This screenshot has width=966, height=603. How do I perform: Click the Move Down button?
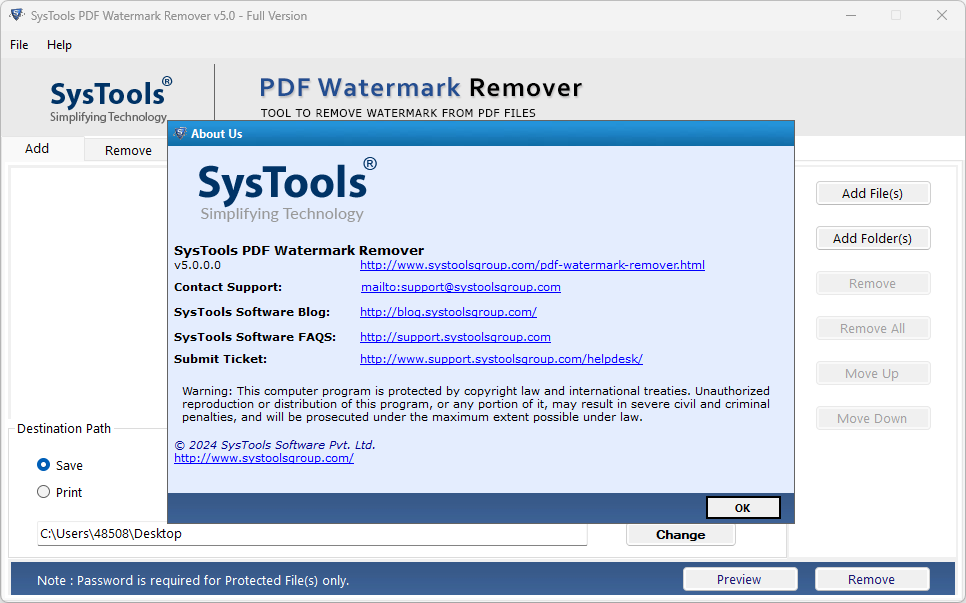click(x=873, y=418)
